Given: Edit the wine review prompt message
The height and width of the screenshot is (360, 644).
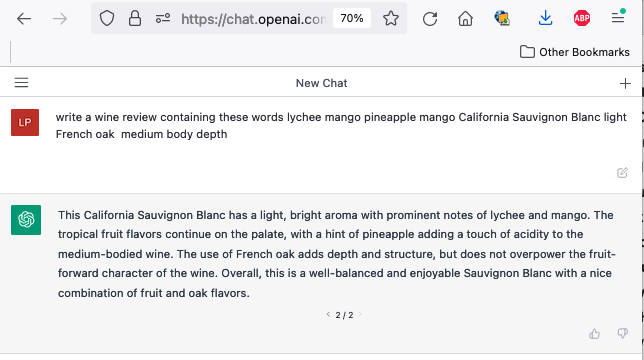Looking at the screenshot, I should [x=622, y=173].
